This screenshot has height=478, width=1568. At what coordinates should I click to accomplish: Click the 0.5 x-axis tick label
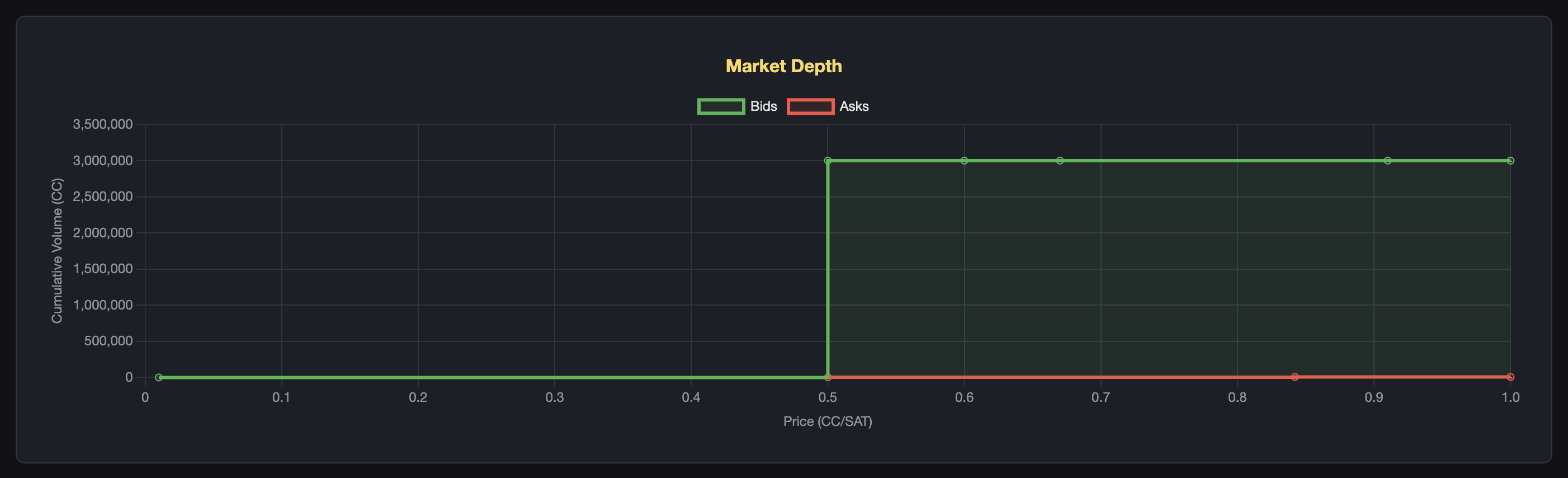click(x=827, y=397)
